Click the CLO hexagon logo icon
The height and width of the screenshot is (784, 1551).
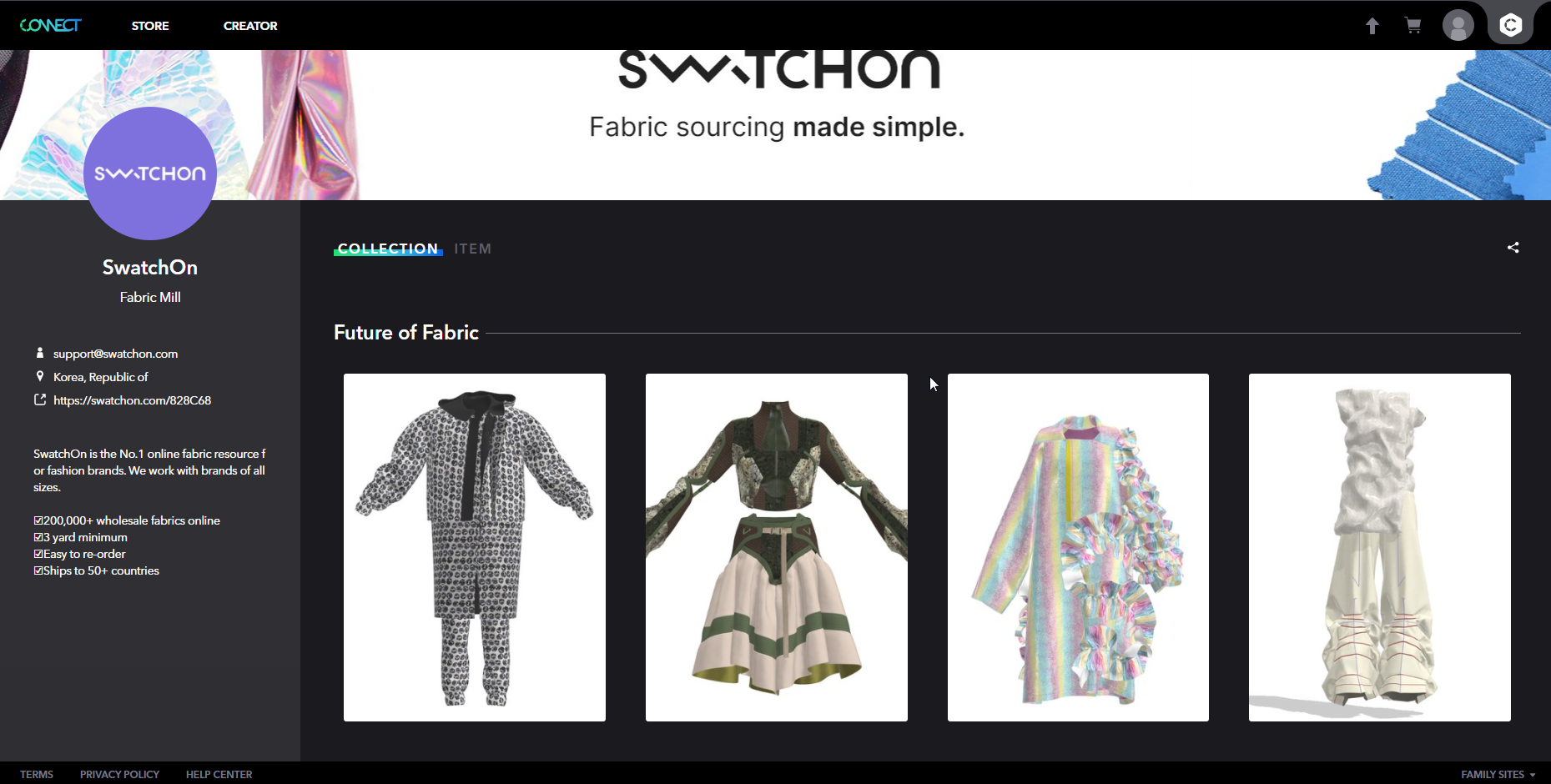(1511, 25)
